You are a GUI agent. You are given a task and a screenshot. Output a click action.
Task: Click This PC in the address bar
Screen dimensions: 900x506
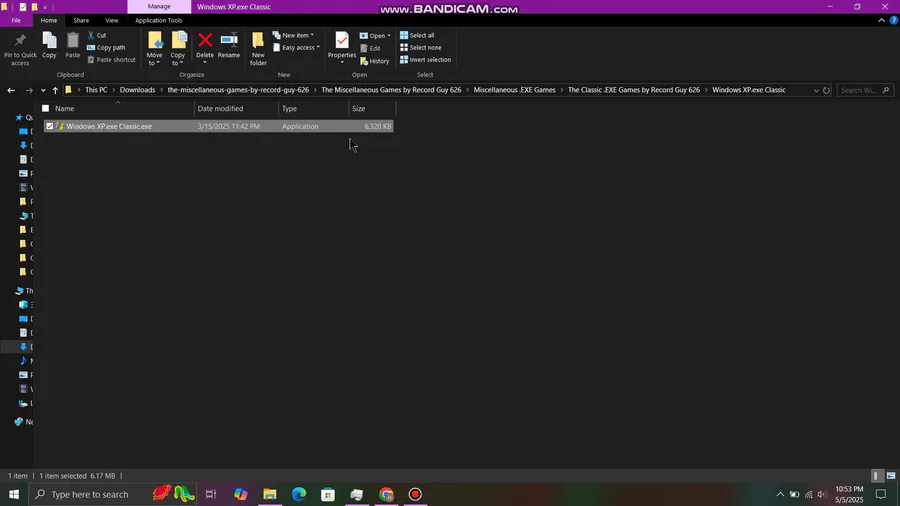(x=96, y=90)
